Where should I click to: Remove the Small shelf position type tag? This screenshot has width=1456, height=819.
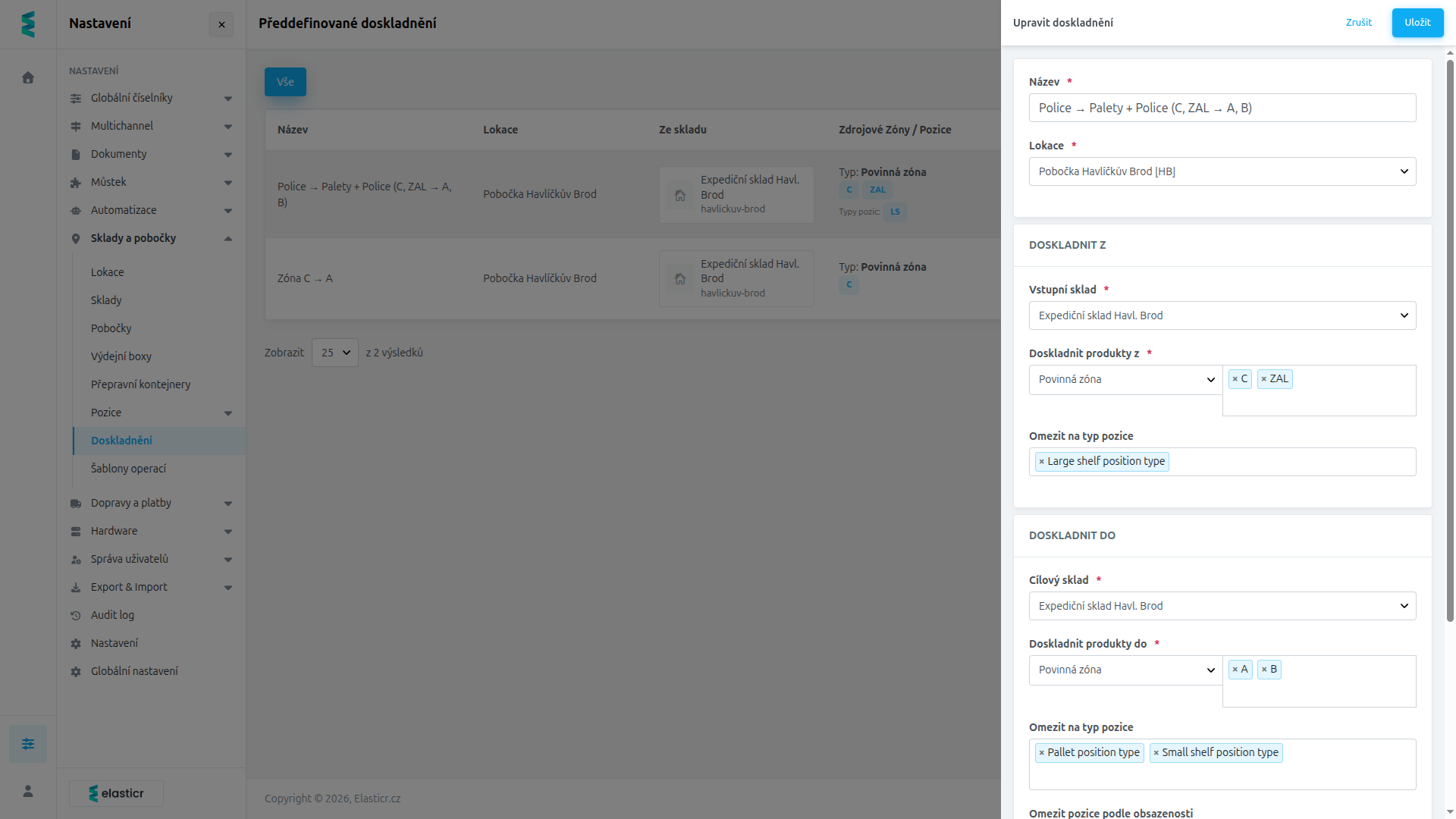tap(1156, 753)
